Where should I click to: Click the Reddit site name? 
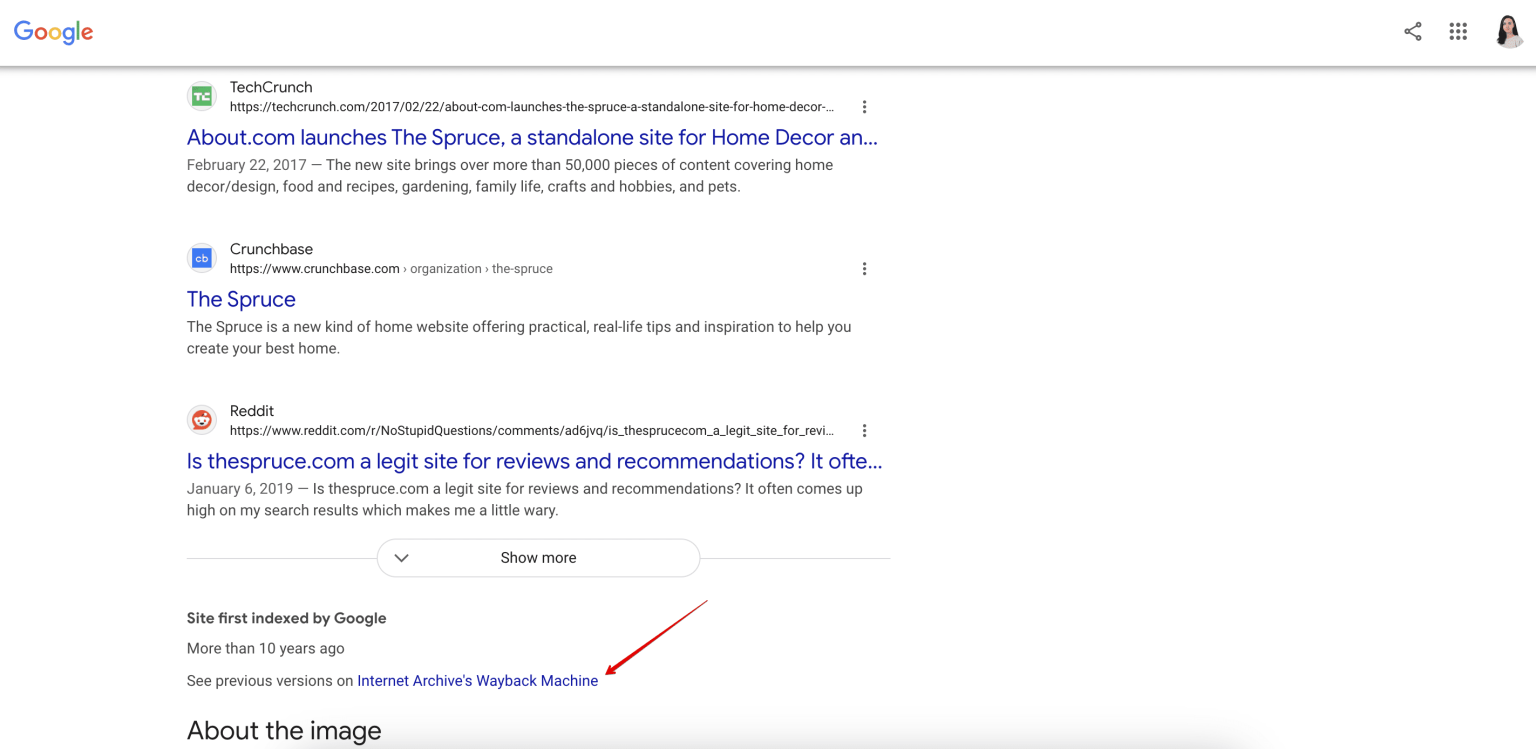pyautogui.click(x=252, y=411)
